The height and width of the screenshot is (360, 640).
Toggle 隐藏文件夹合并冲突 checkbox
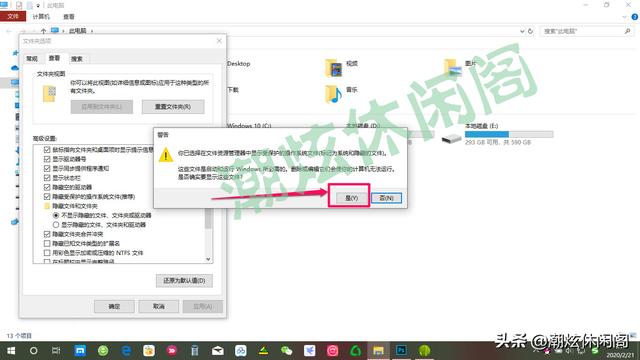tap(47, 234)
